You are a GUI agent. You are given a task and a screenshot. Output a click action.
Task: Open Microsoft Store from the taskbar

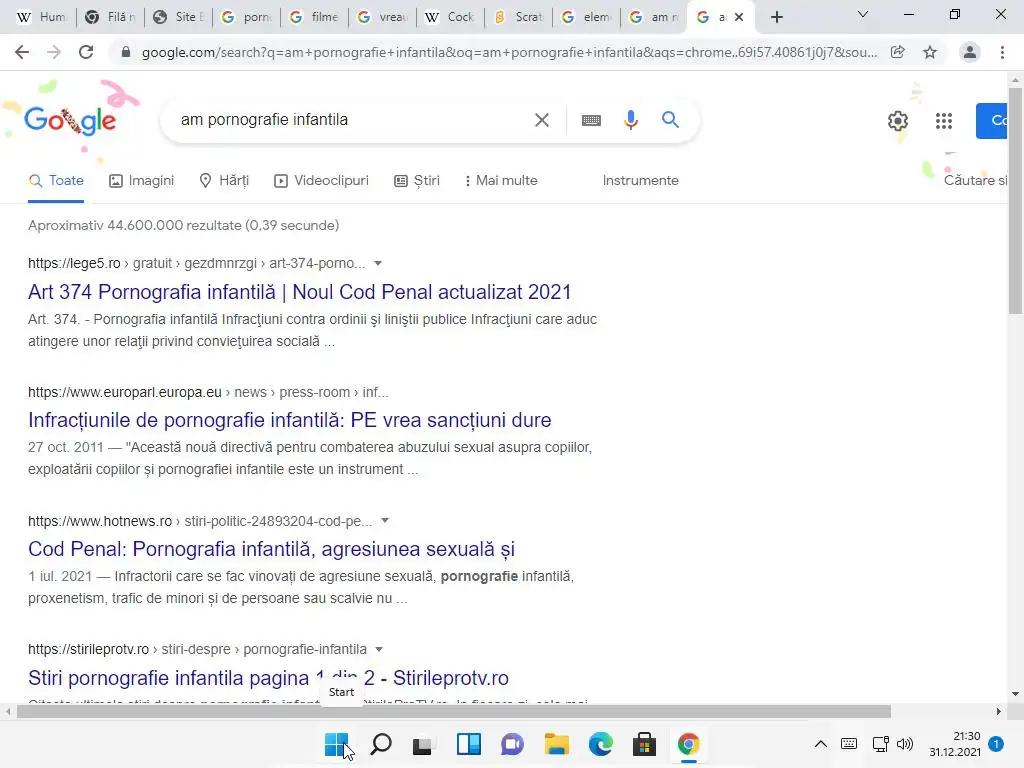644,744
